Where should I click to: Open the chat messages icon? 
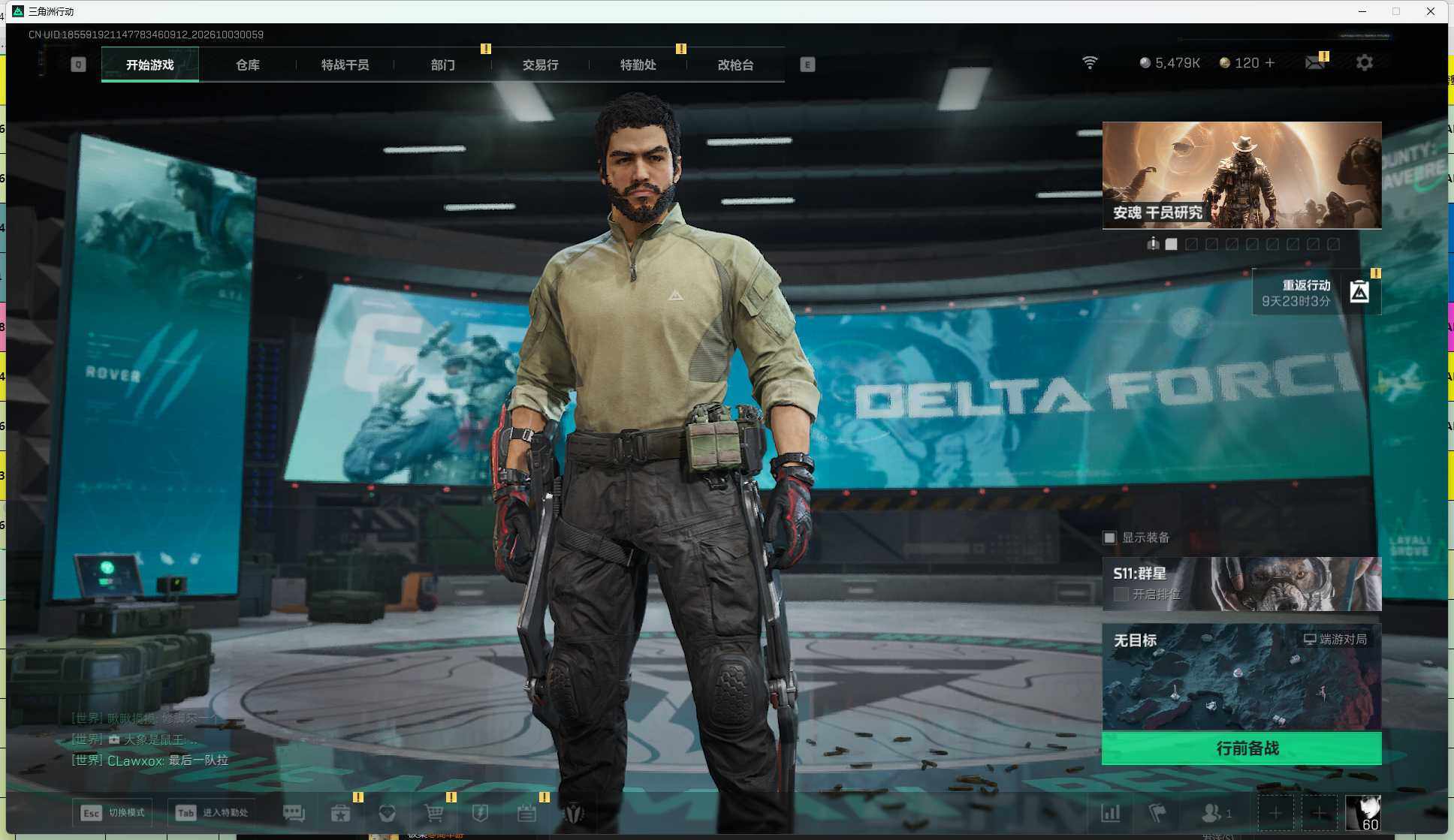click(x=294, y=813)
